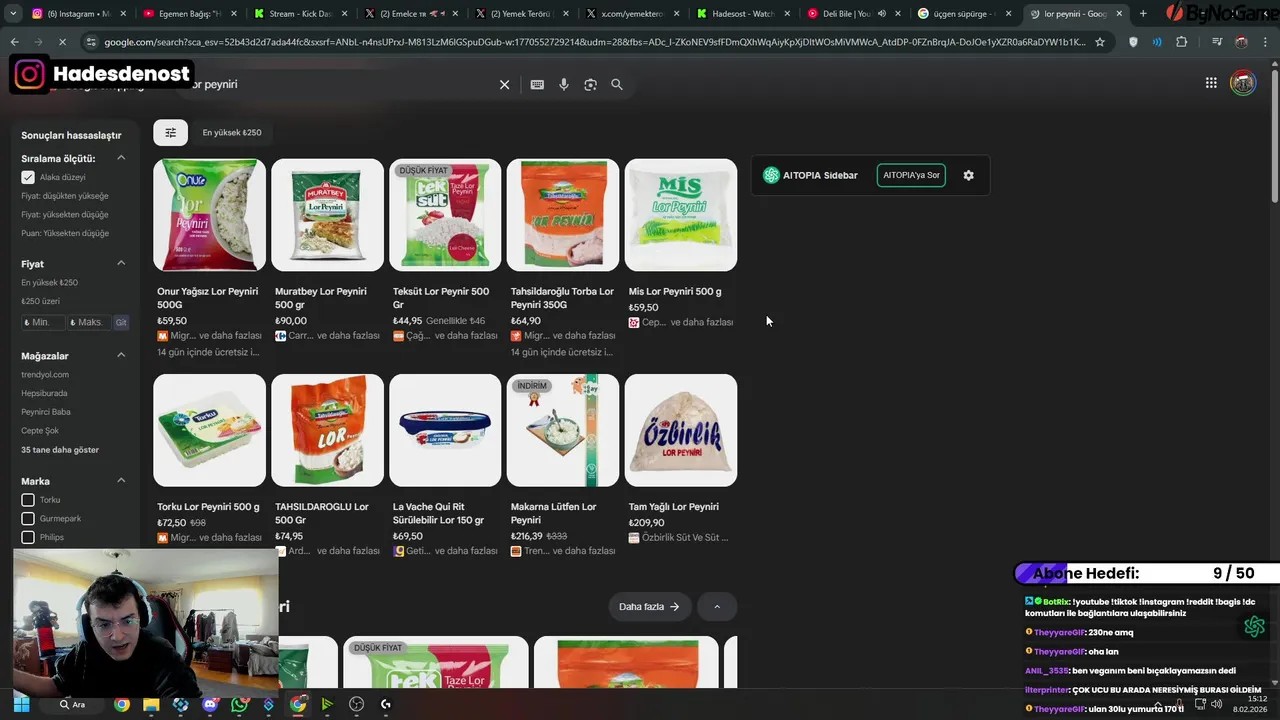This screenshot has height=720, width=1280.
Task: Click the Daha fazla button
Action: click(x=649, y=607)
